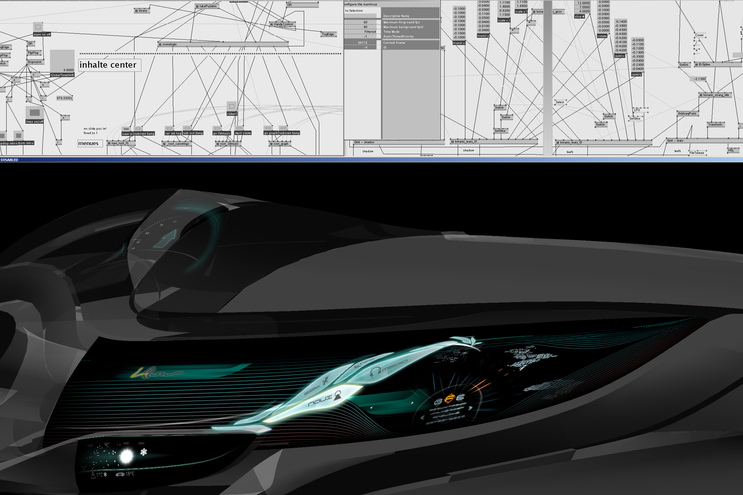Click the glowing white sun icon
Screen dimensions: 743x495
coord(128,456)
